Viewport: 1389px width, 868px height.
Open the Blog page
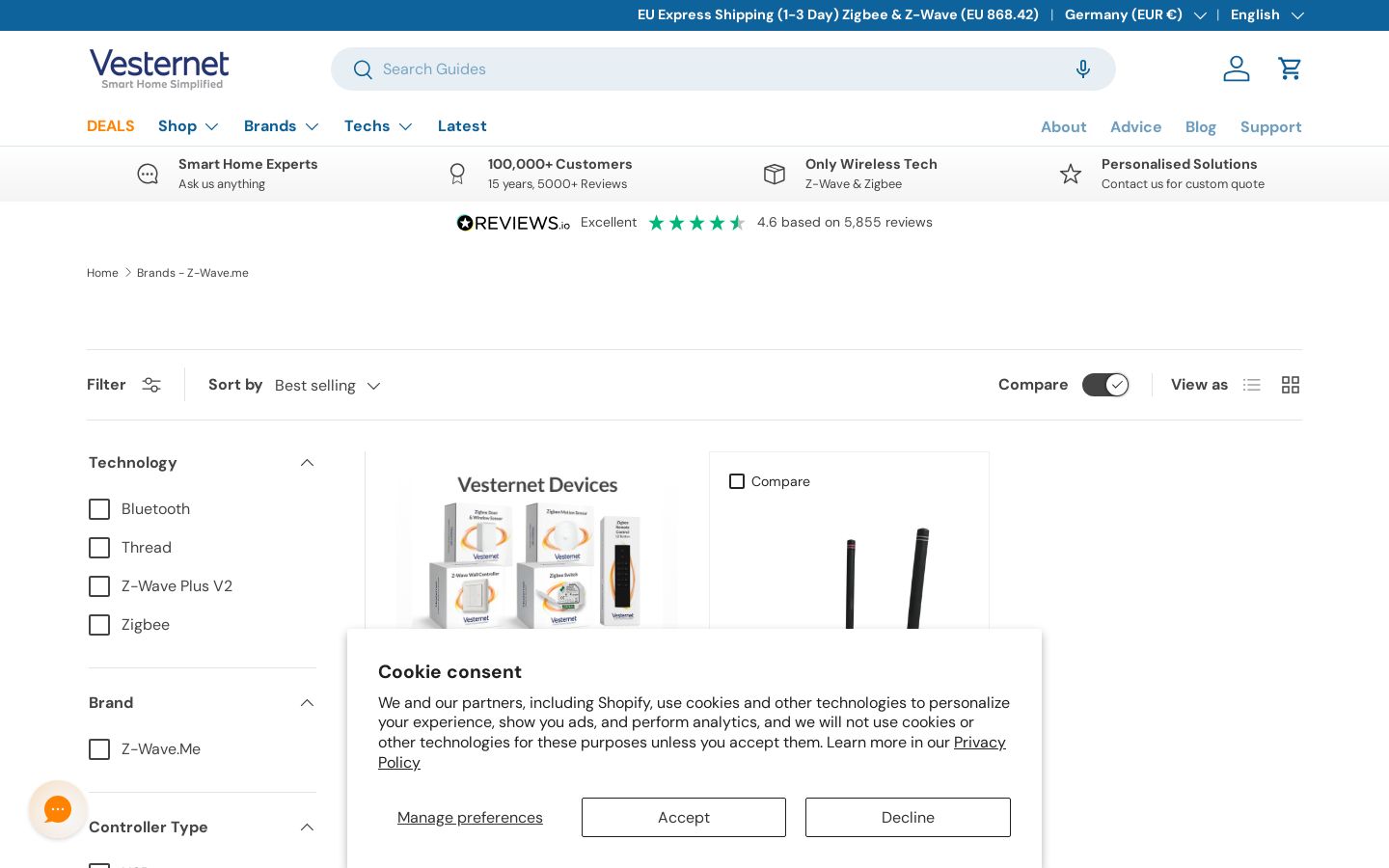point(1201,127)
